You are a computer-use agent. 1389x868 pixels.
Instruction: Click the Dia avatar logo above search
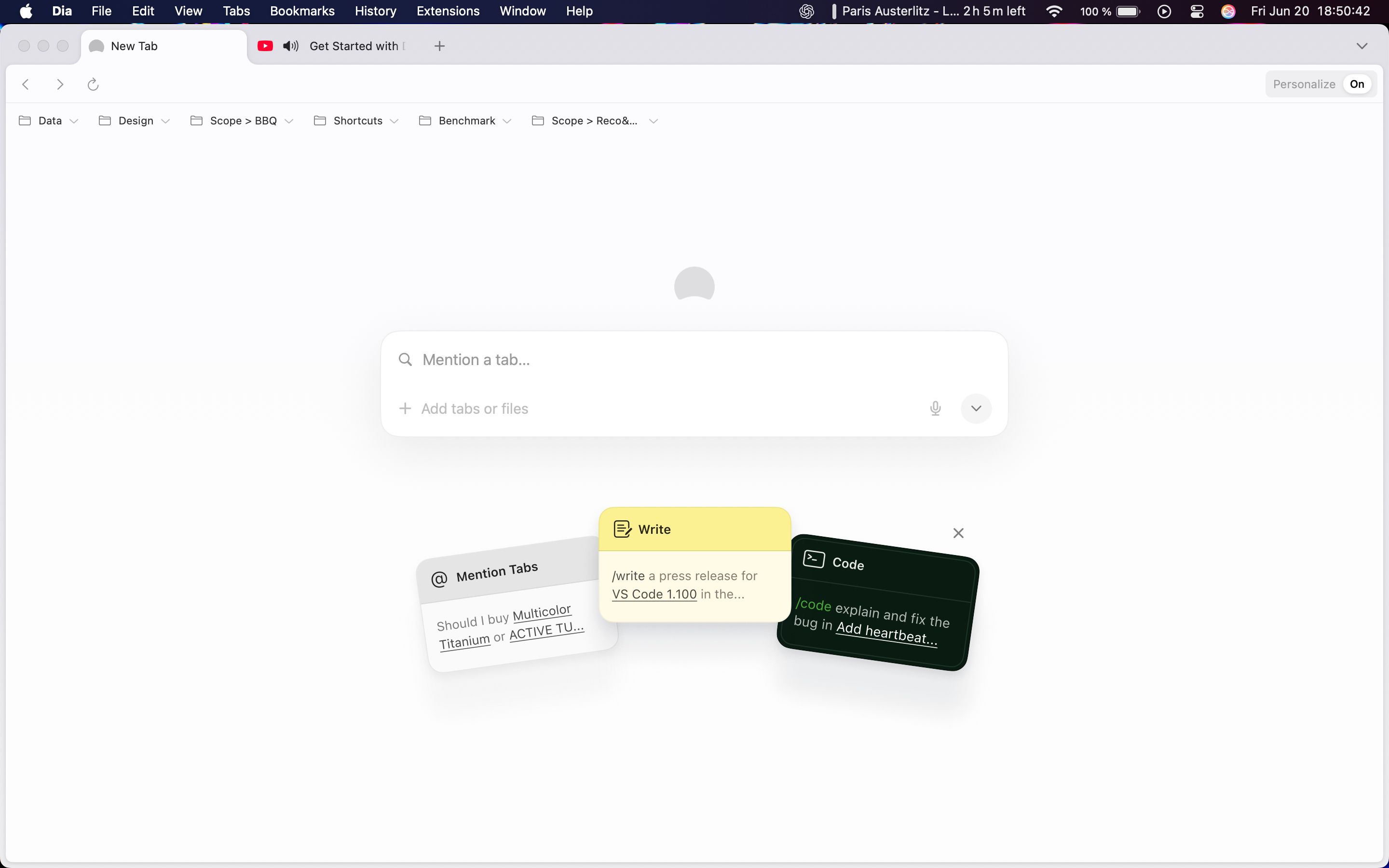(694, 284)
